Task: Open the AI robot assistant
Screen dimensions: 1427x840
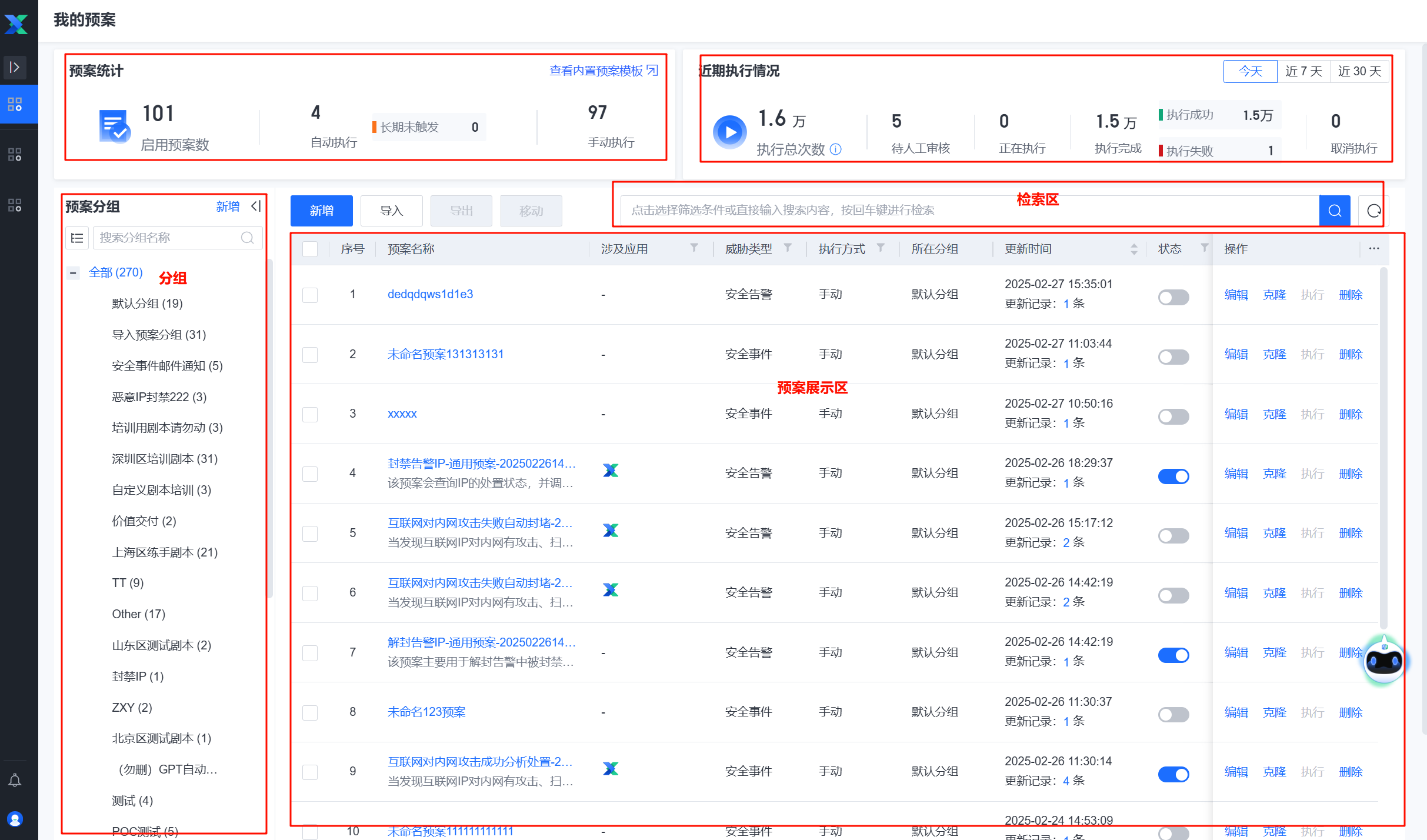Action: click(x=1383, y=661)
